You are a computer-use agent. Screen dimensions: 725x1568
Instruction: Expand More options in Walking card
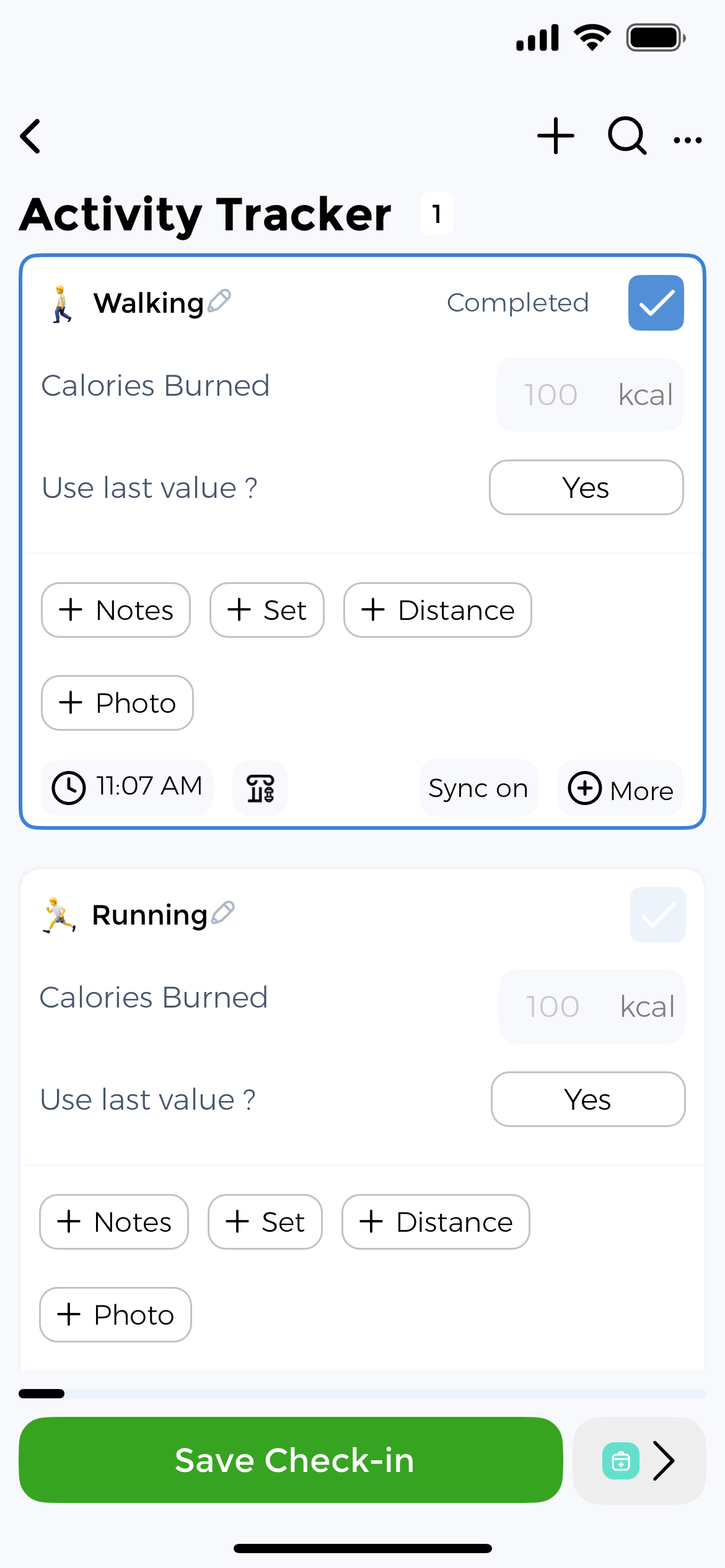[x=620, y=789]
